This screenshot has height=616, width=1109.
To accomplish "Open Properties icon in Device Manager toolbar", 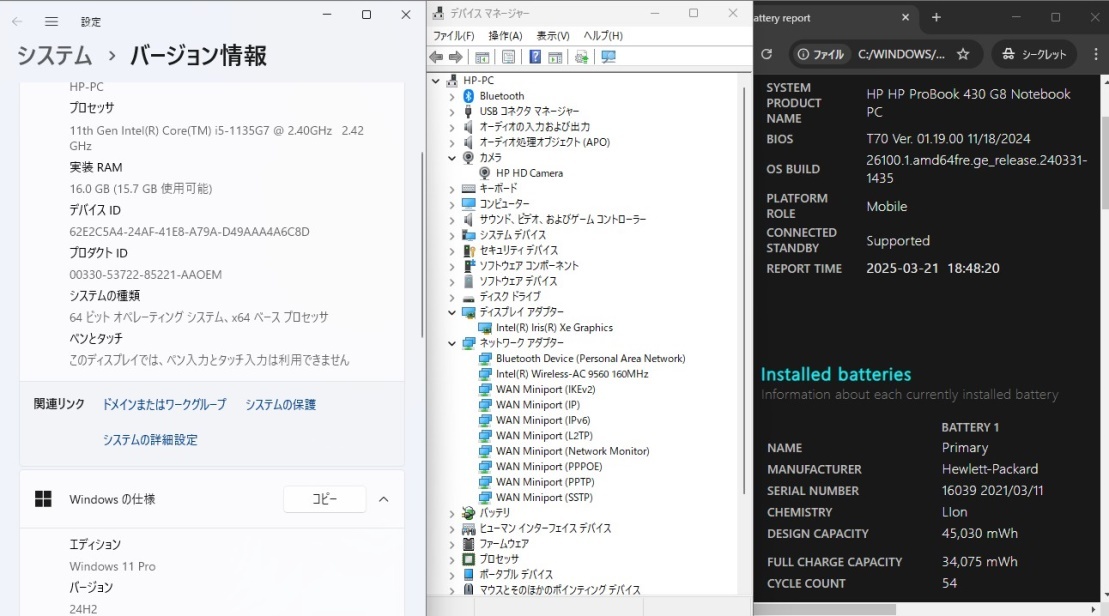I will click(508, 57).
